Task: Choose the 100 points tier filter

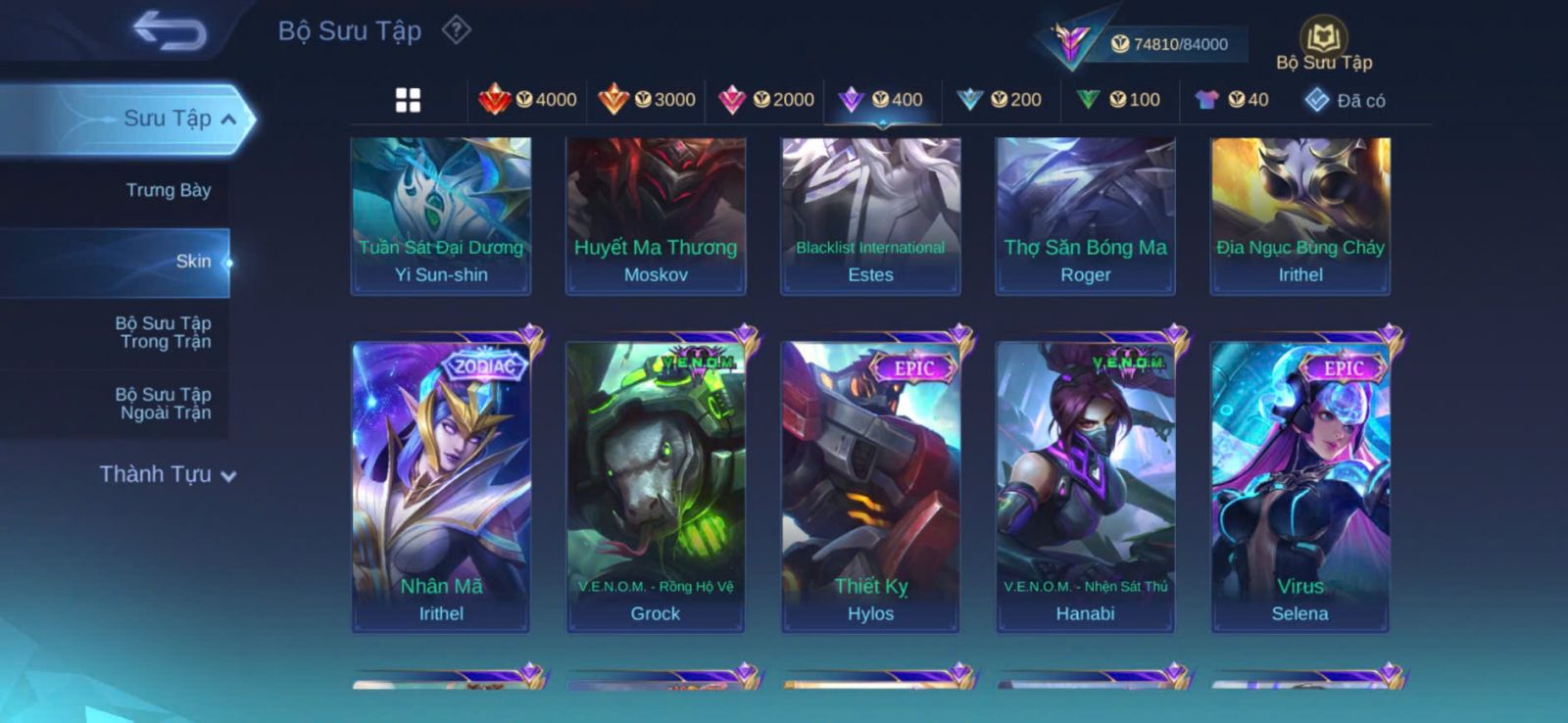Action: point(1118,99)
